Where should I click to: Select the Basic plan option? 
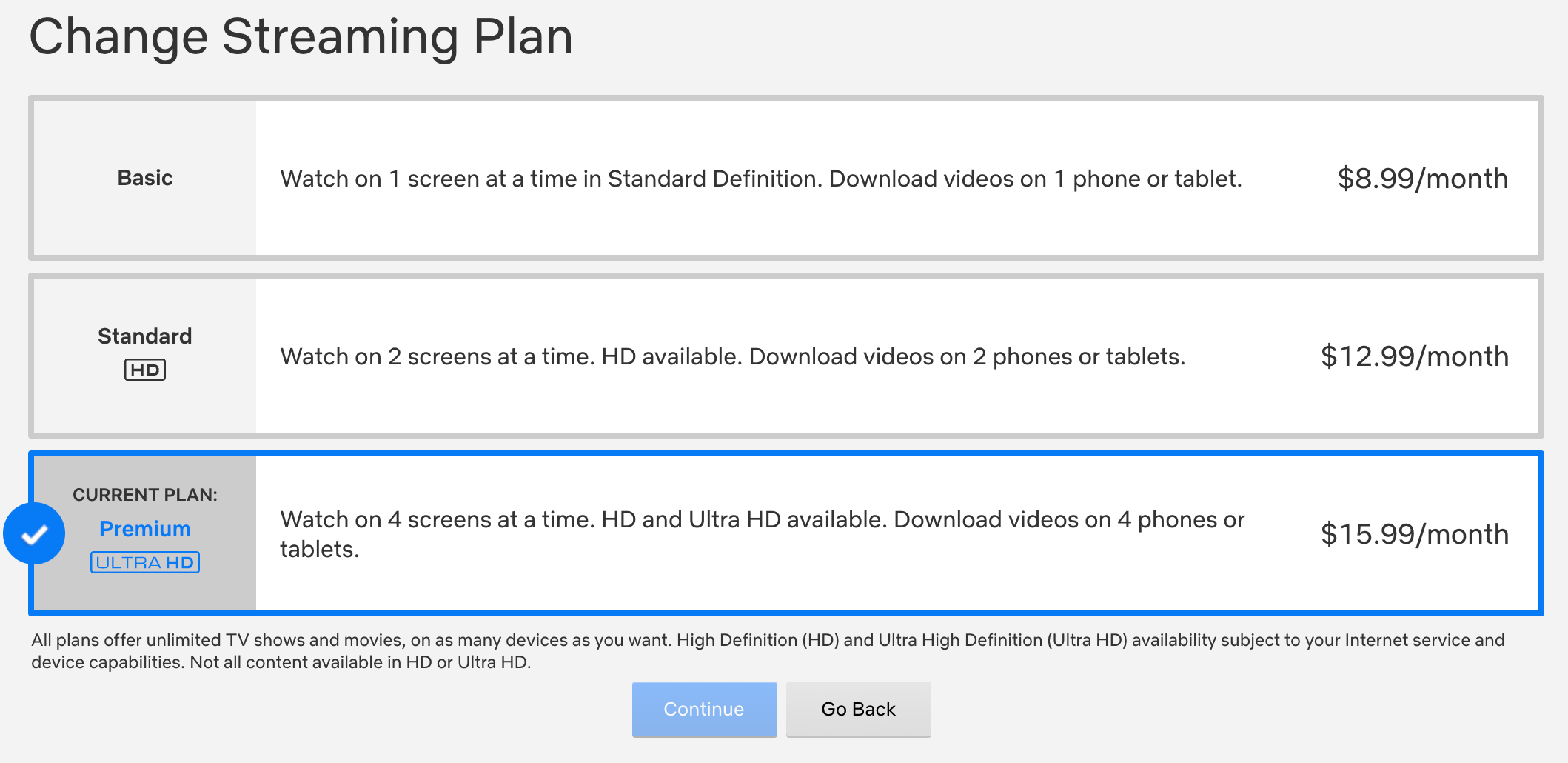click(x=786, y=178)
